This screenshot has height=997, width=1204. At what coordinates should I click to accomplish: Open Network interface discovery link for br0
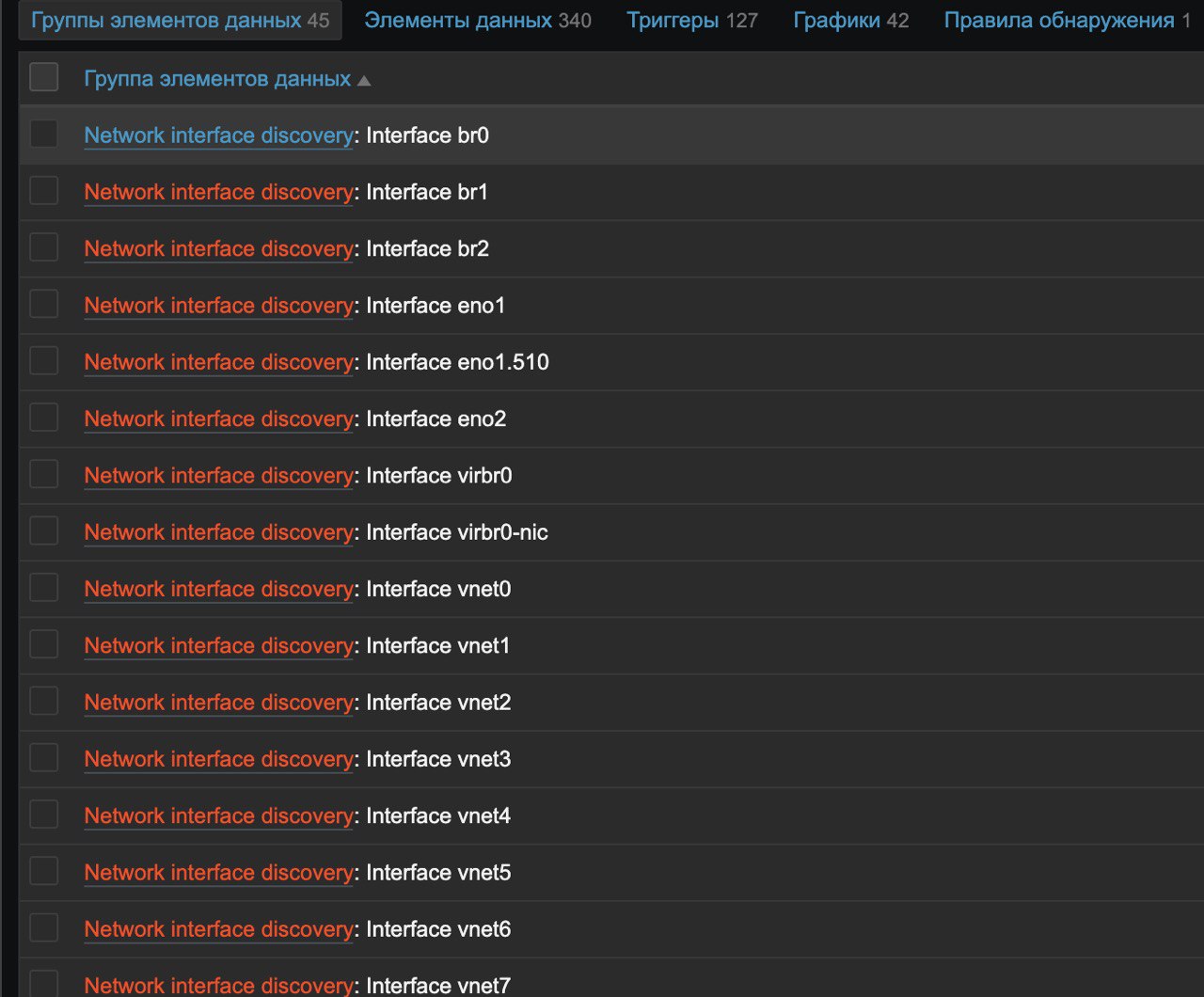pyautogui.click(x=218, y=135)
